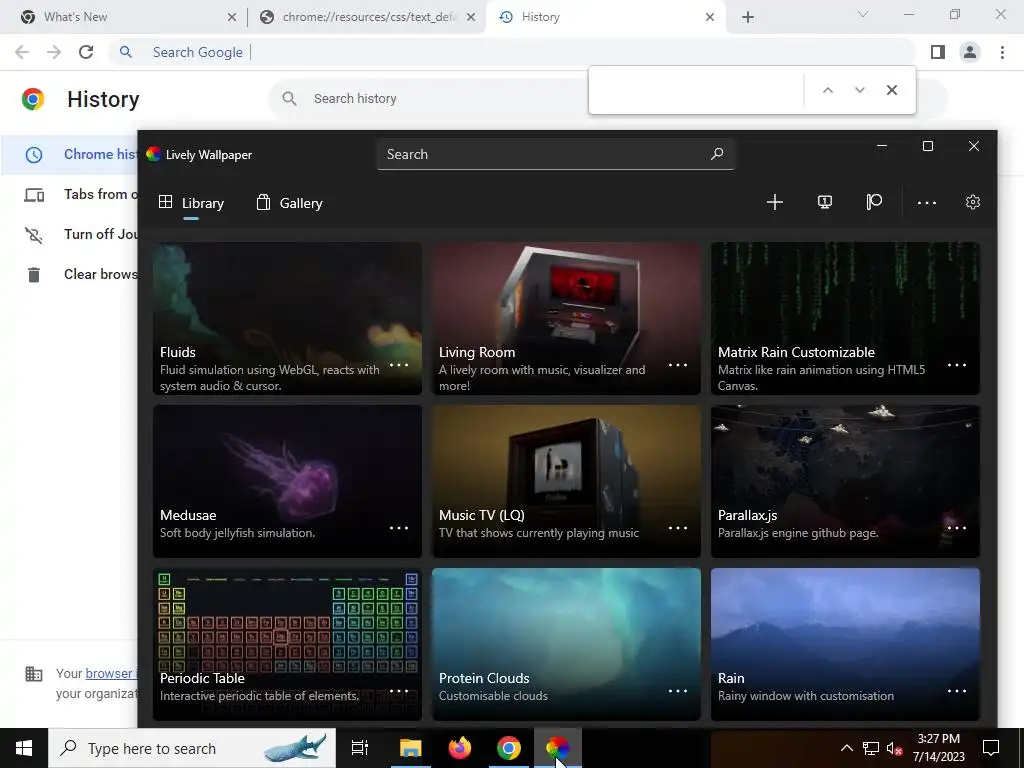The height and width of the screenshot is (768, 1024).
Task: Click the search magnifier in Lively Wallpaper
Action: (717, 154)
